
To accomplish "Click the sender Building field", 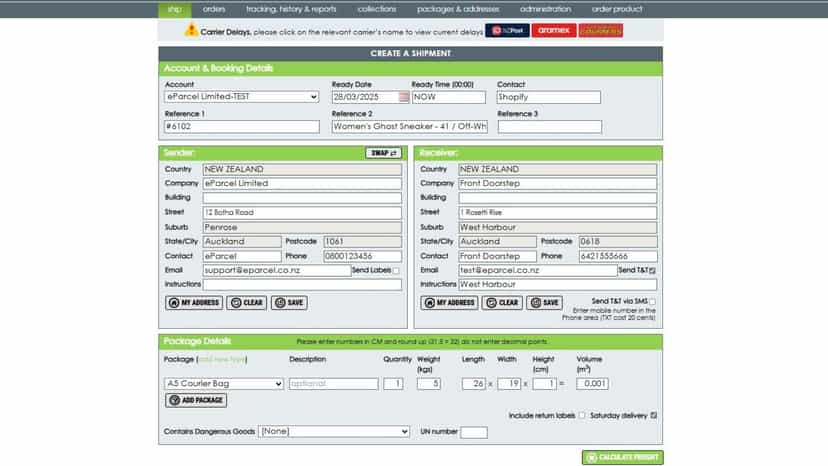I will coord(302,198).
